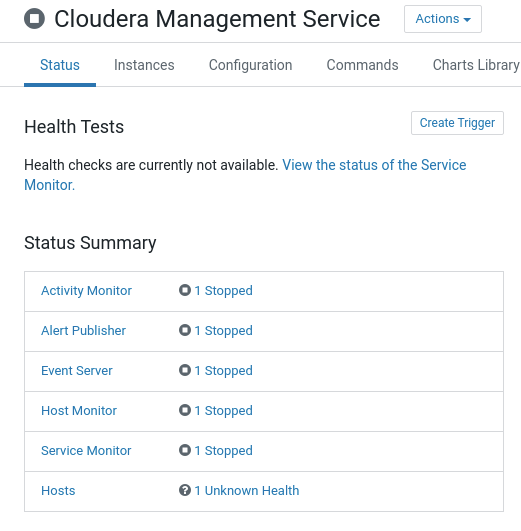This screenshot has width=521, height=531.
Task: Select the Charts Library tab
Action: (x=476, y=65)
